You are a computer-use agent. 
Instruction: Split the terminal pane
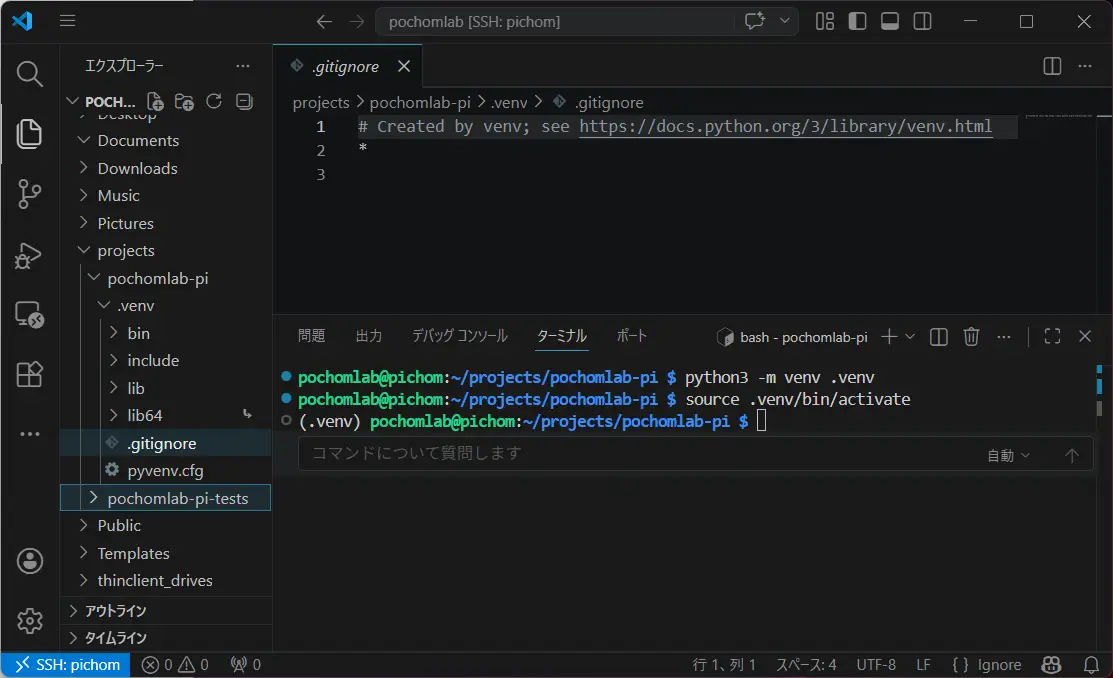click(x=938, y=337)
